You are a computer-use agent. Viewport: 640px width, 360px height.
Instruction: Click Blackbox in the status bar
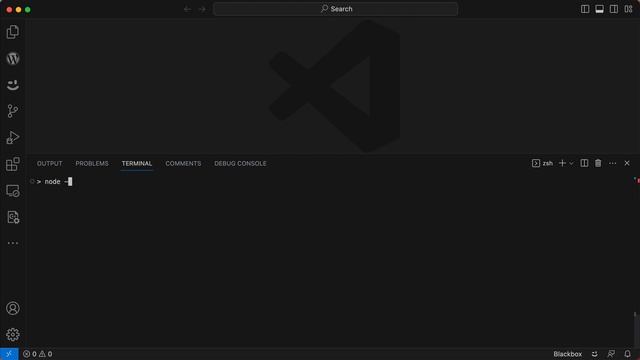point(567,354)
